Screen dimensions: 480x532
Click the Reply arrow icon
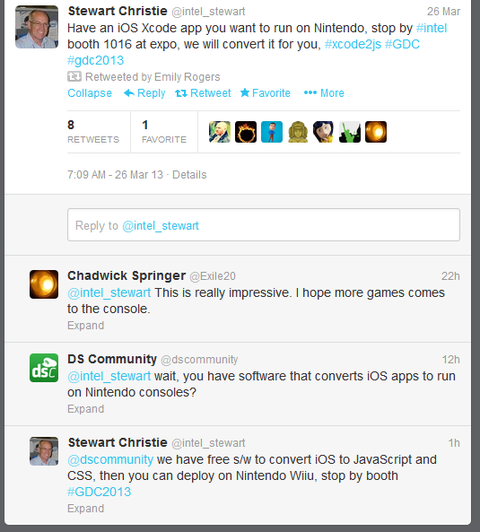pos(129,93)
